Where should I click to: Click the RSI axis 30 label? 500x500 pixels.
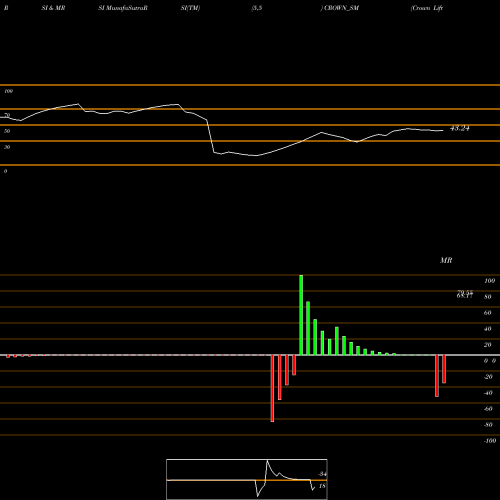click(x=7, y=147)
